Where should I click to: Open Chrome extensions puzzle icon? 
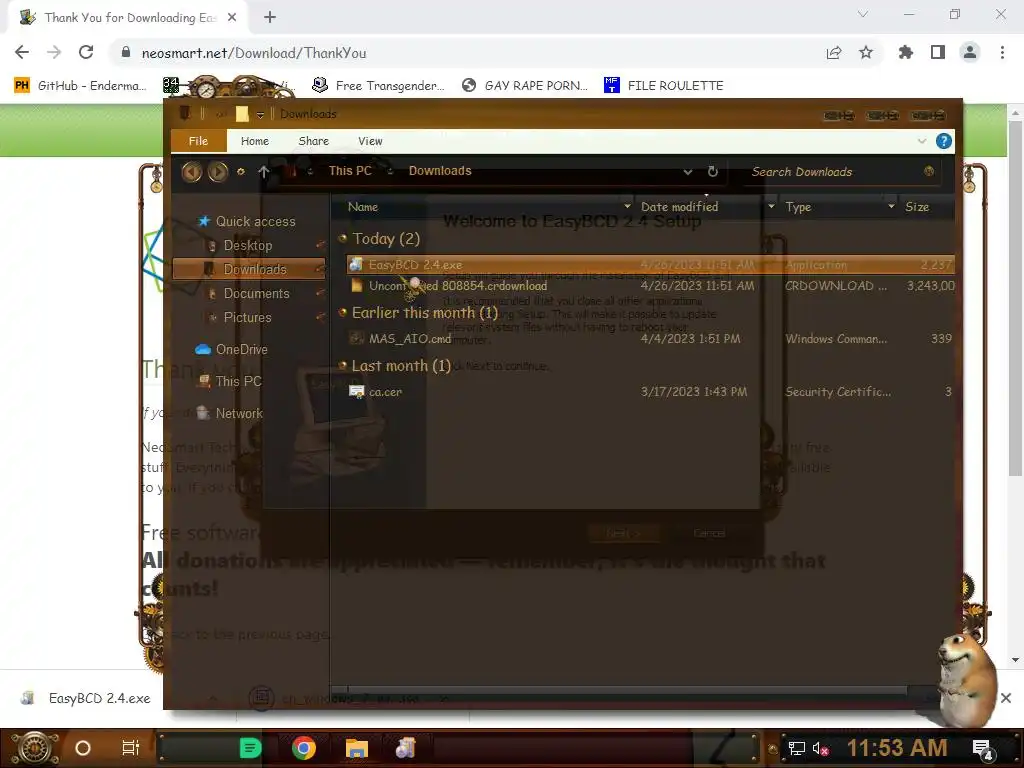[905, 52]
